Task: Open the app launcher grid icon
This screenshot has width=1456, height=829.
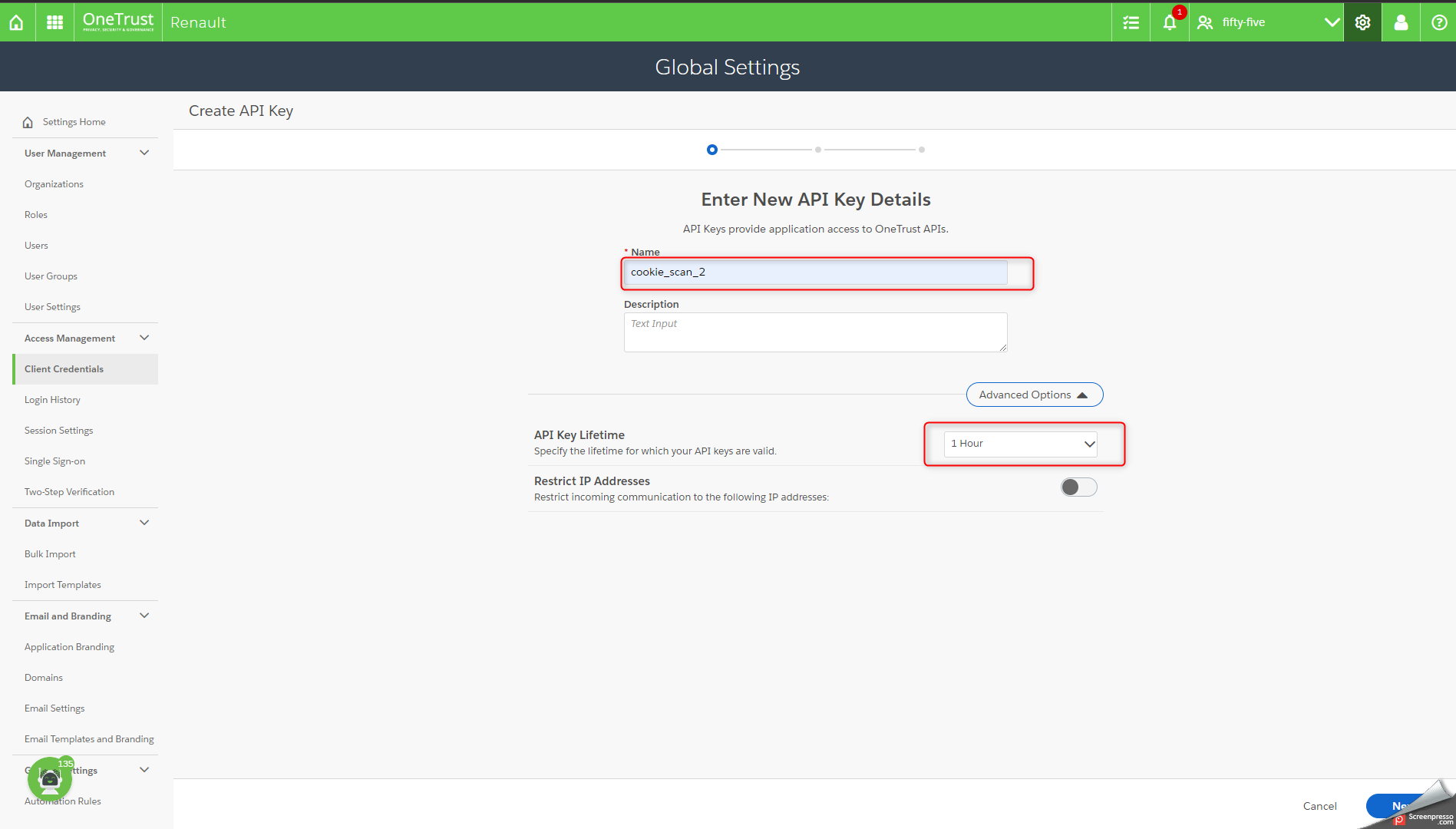Action: point(54,22)
